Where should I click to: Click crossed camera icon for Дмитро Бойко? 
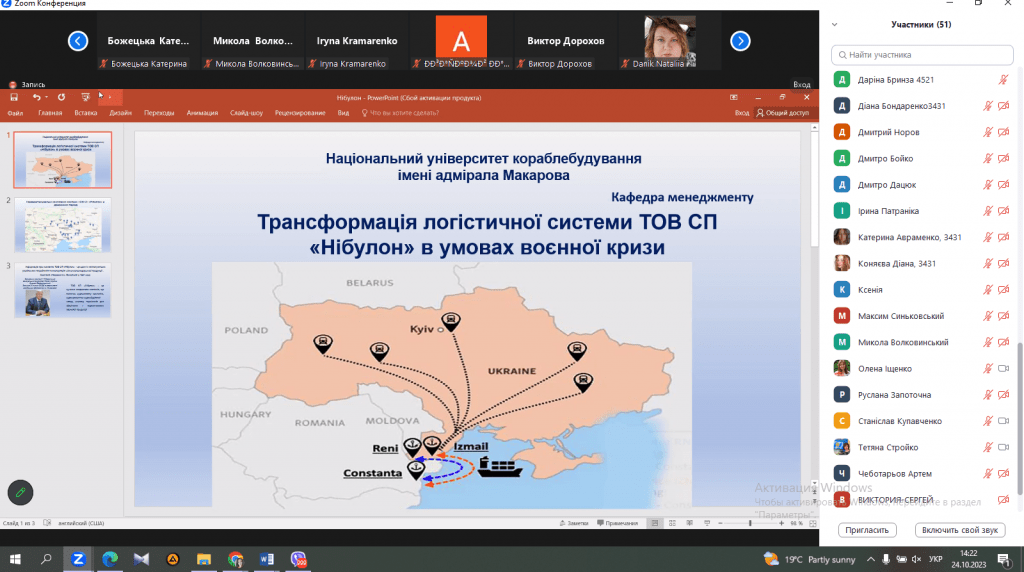[1003, 158]
